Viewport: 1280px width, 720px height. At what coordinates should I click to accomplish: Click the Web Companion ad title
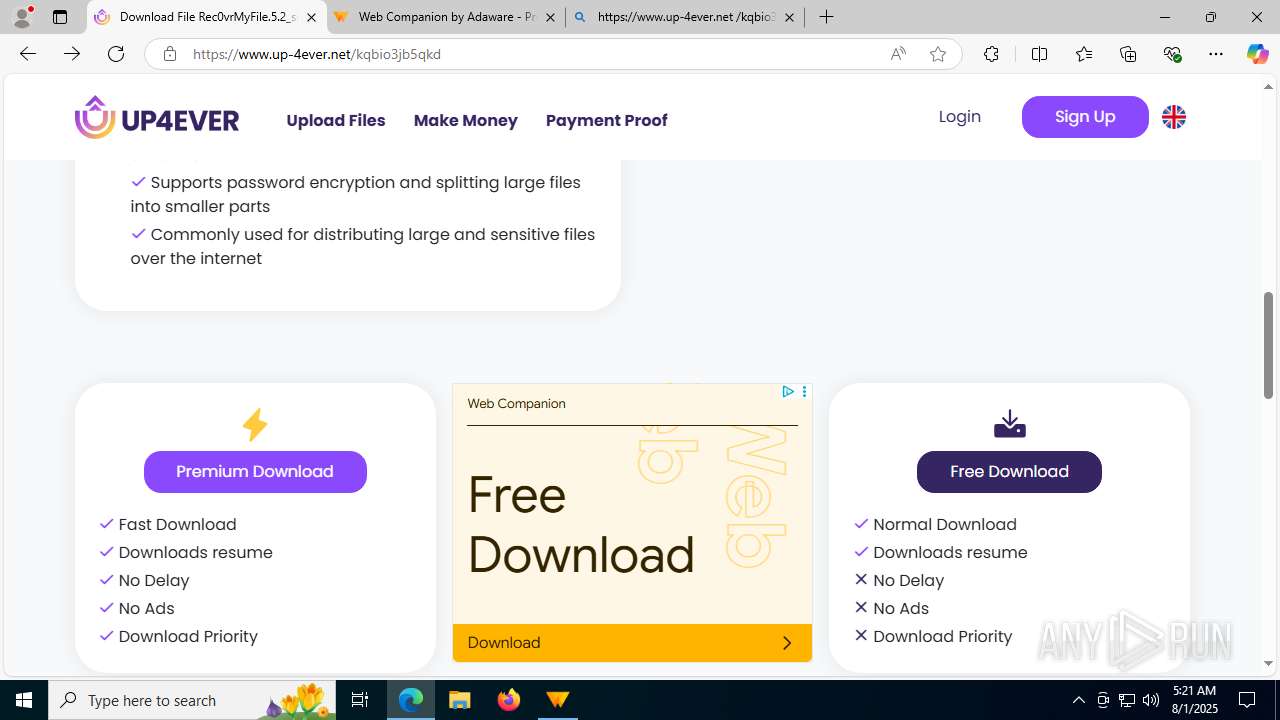click(517, 404)
